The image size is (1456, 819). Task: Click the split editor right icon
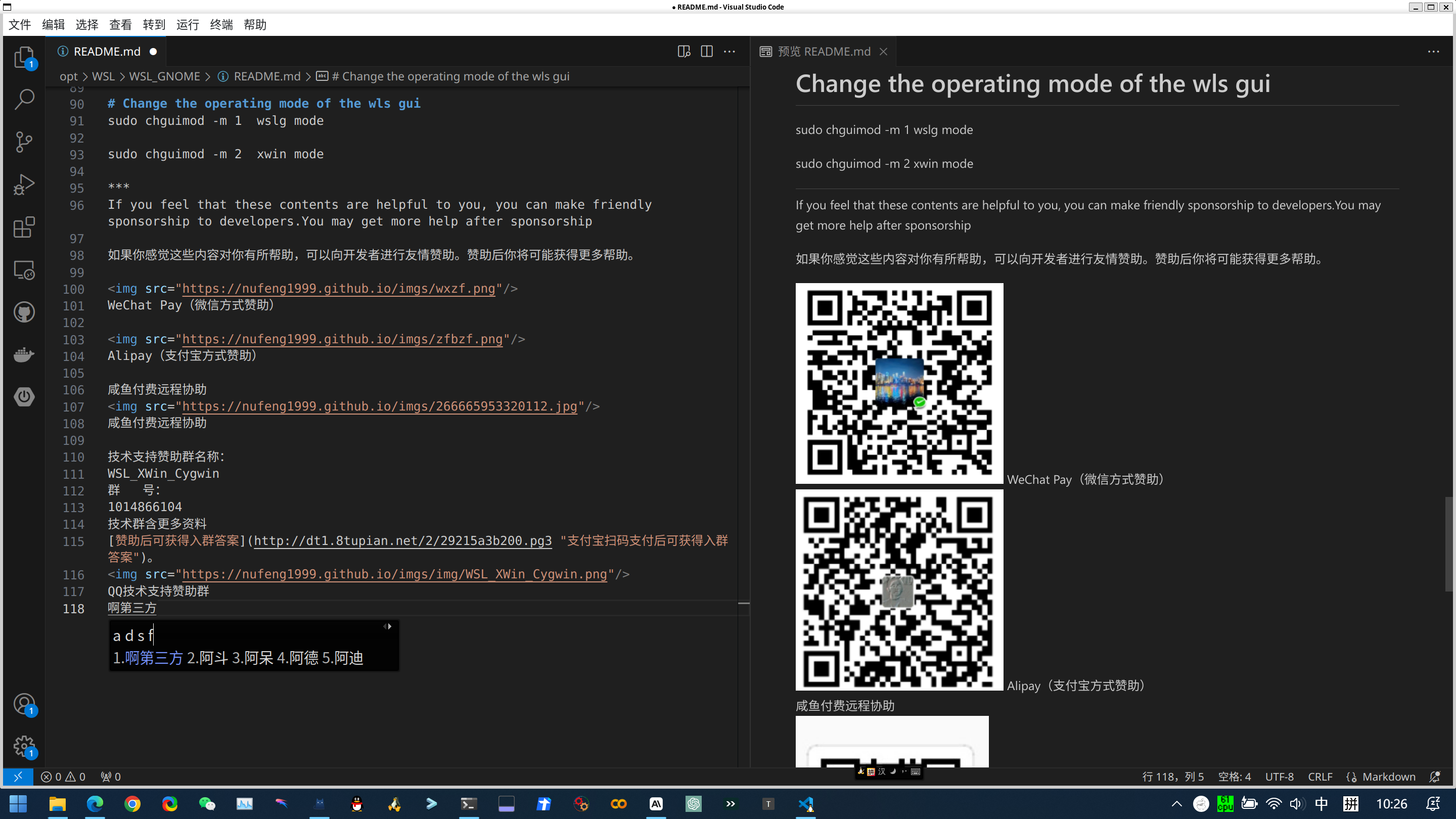(x=707, y=52)
